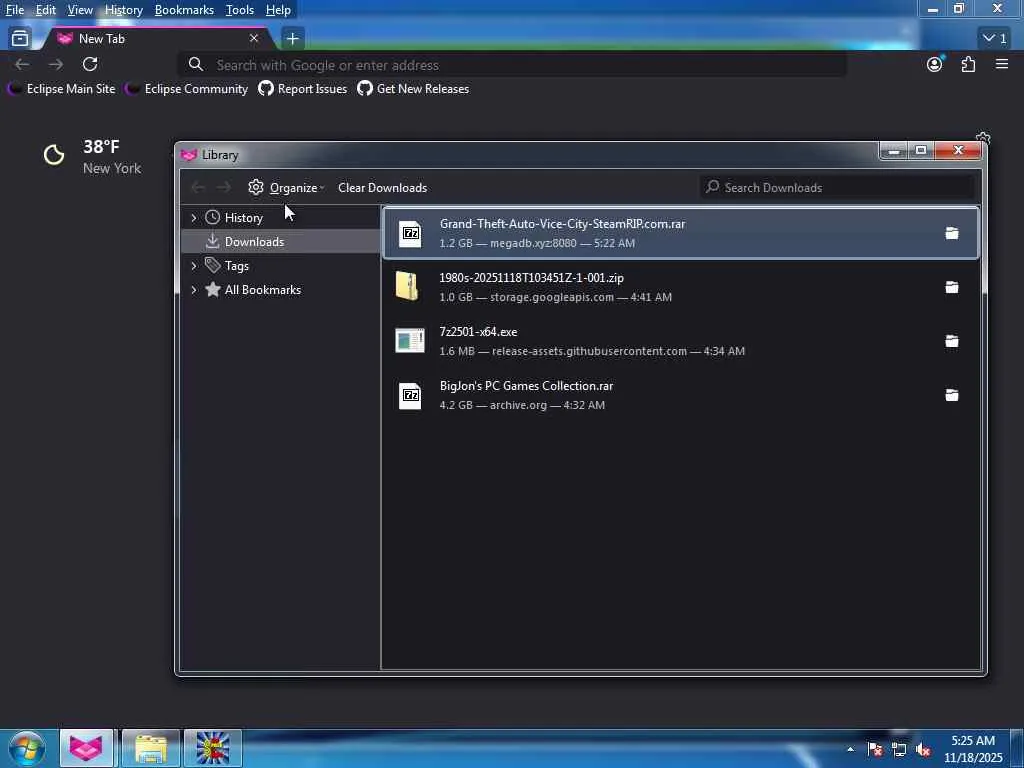Click the Organize gear icon in Library
This screenshot has width=1024, height=768.
coord(255,187)
